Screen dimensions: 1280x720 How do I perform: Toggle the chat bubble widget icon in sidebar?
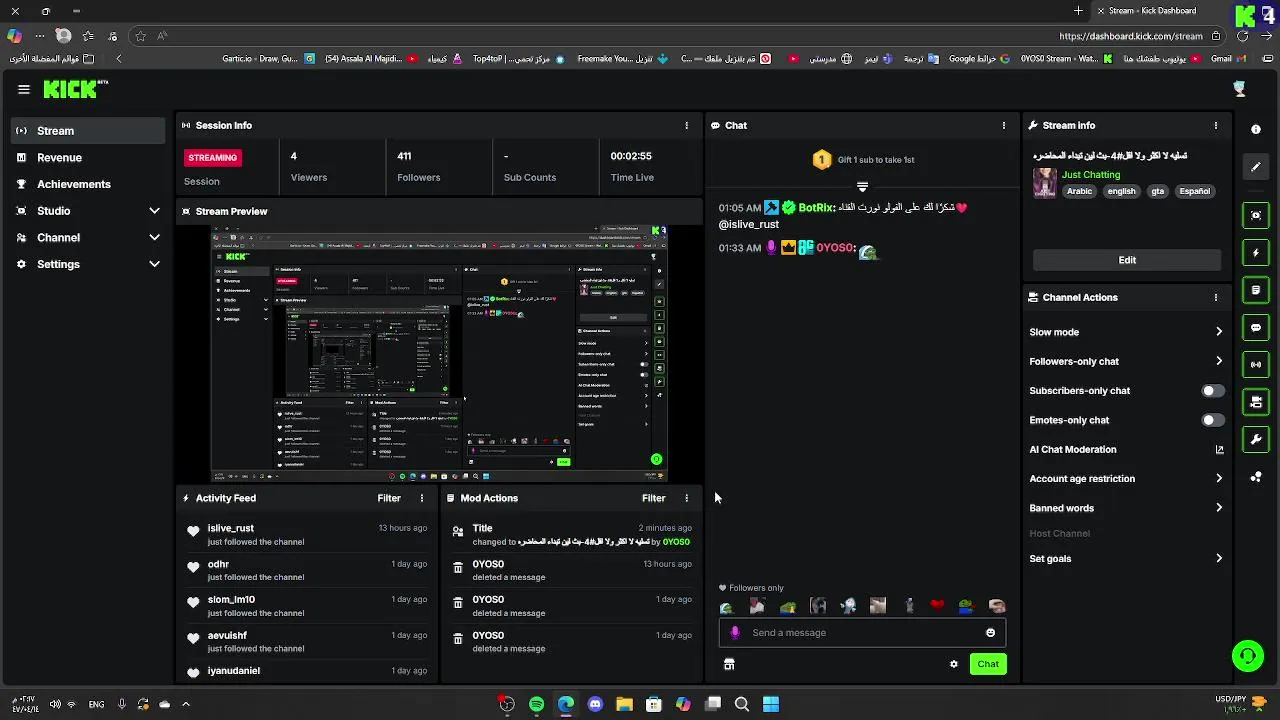click(1256, 328)
